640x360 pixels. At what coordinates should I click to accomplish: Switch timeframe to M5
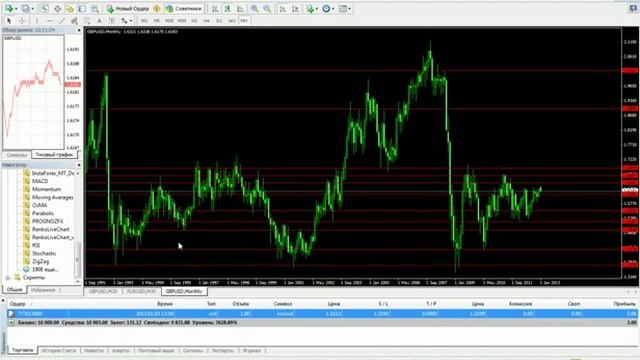pos(157,20)
